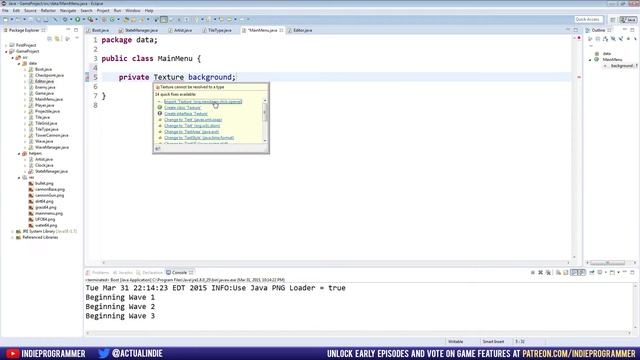
Task: Open the Source menu
Action: tap(30, 11)
